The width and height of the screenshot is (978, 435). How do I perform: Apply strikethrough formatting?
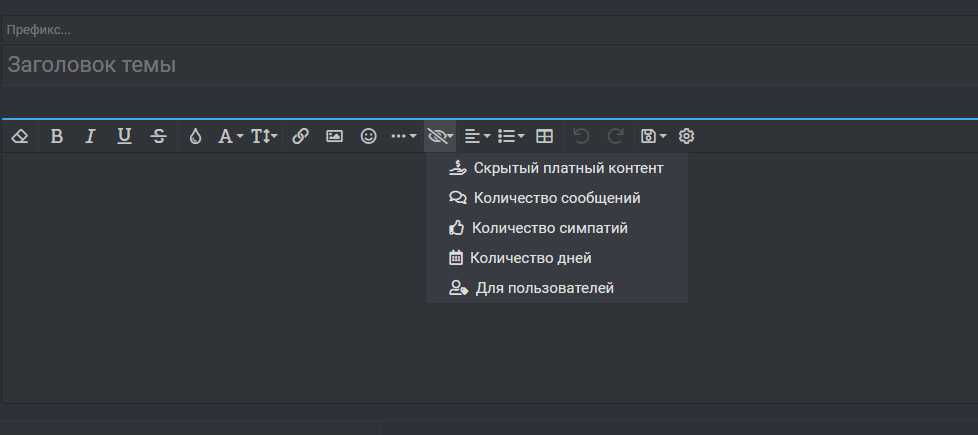(x=158, y=136)
